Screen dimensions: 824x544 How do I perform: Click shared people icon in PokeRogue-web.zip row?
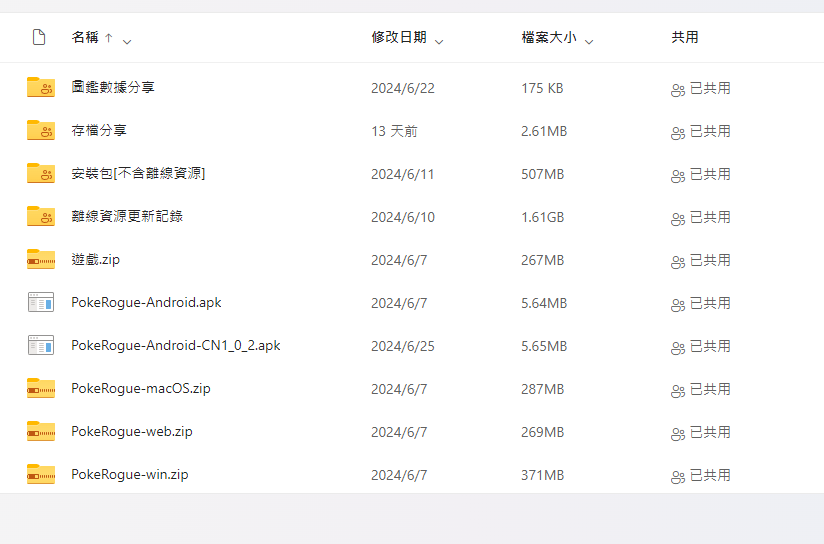point(678,434)
